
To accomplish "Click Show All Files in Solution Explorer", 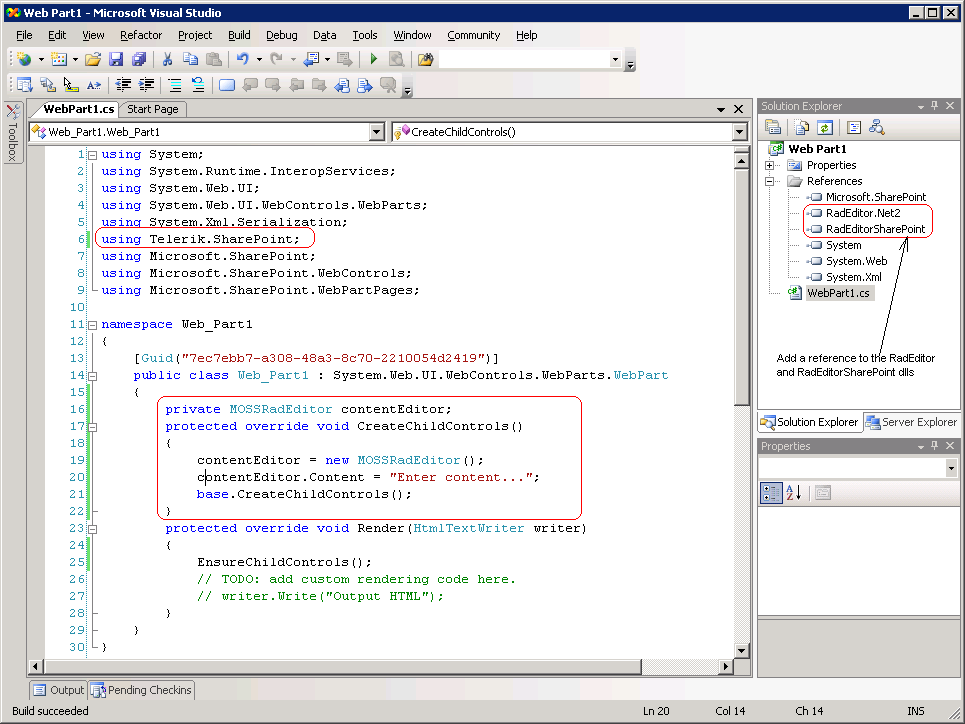I will point(801,127).
